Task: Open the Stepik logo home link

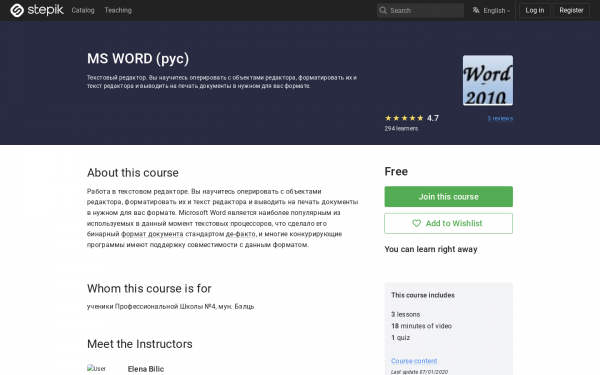Action: [36, 10]
